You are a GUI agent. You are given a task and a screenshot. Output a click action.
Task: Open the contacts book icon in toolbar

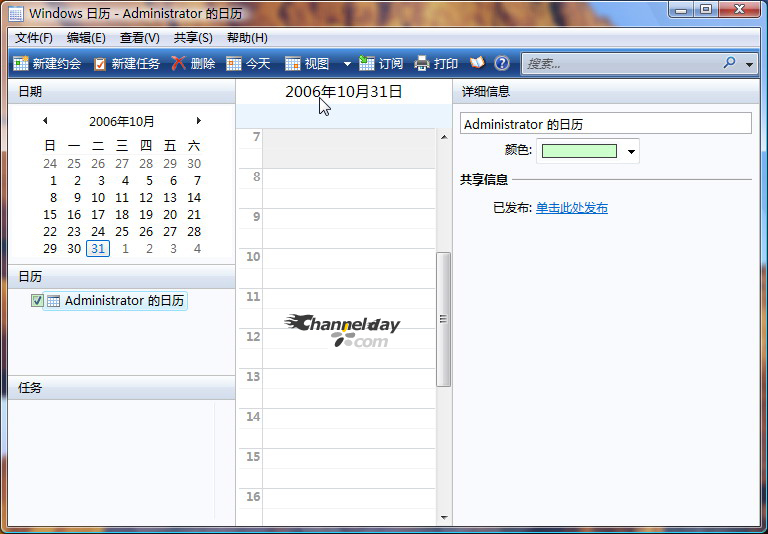477,63
